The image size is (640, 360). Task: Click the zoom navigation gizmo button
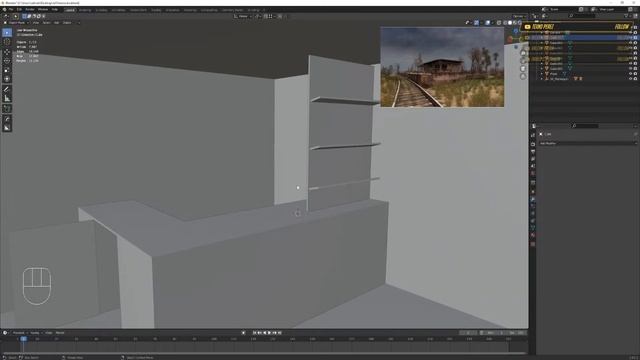click(x=523, y=53)
